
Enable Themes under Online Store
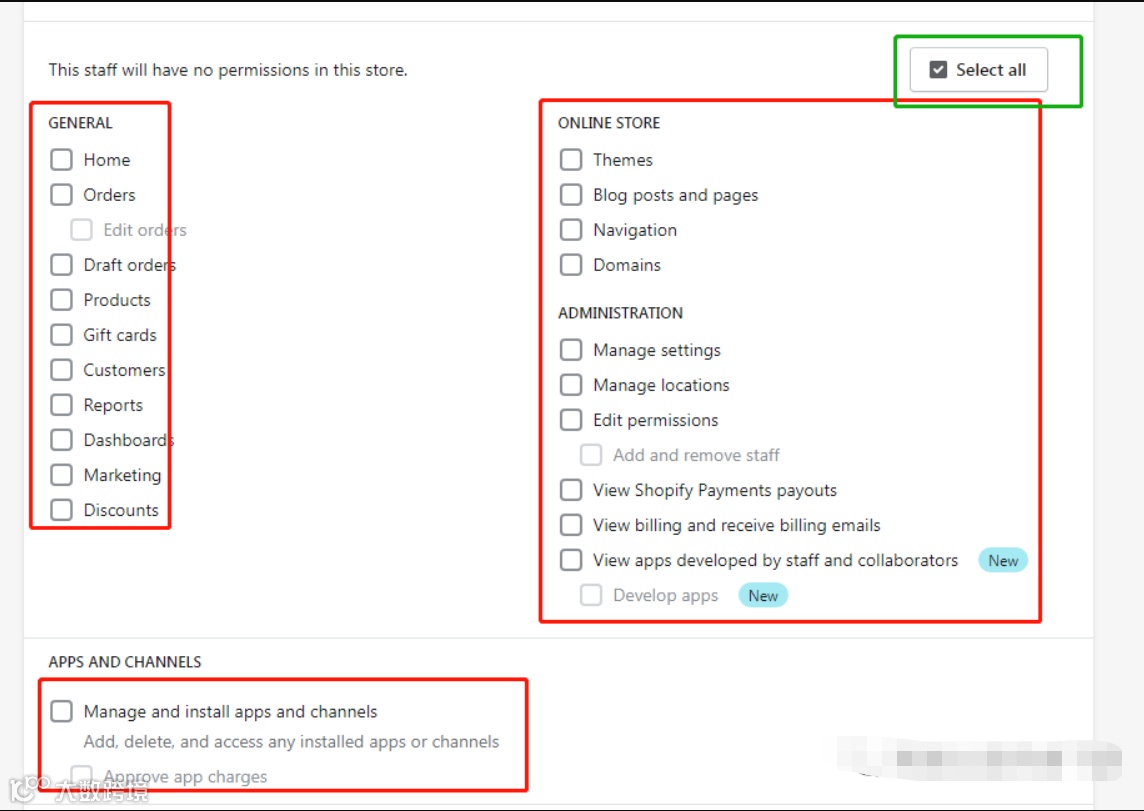click(x=571, y=160)
